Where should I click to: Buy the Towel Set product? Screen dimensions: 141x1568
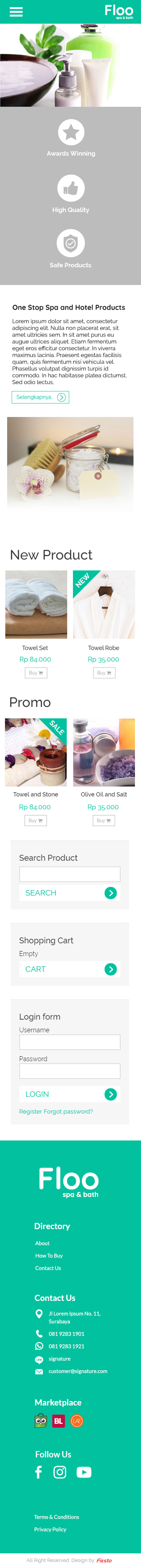click(x=36, y=673)
